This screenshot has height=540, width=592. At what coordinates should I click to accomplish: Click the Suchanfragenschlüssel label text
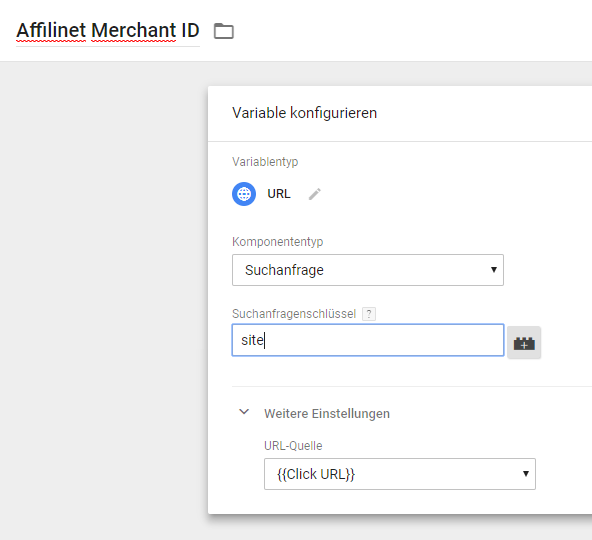294,314
